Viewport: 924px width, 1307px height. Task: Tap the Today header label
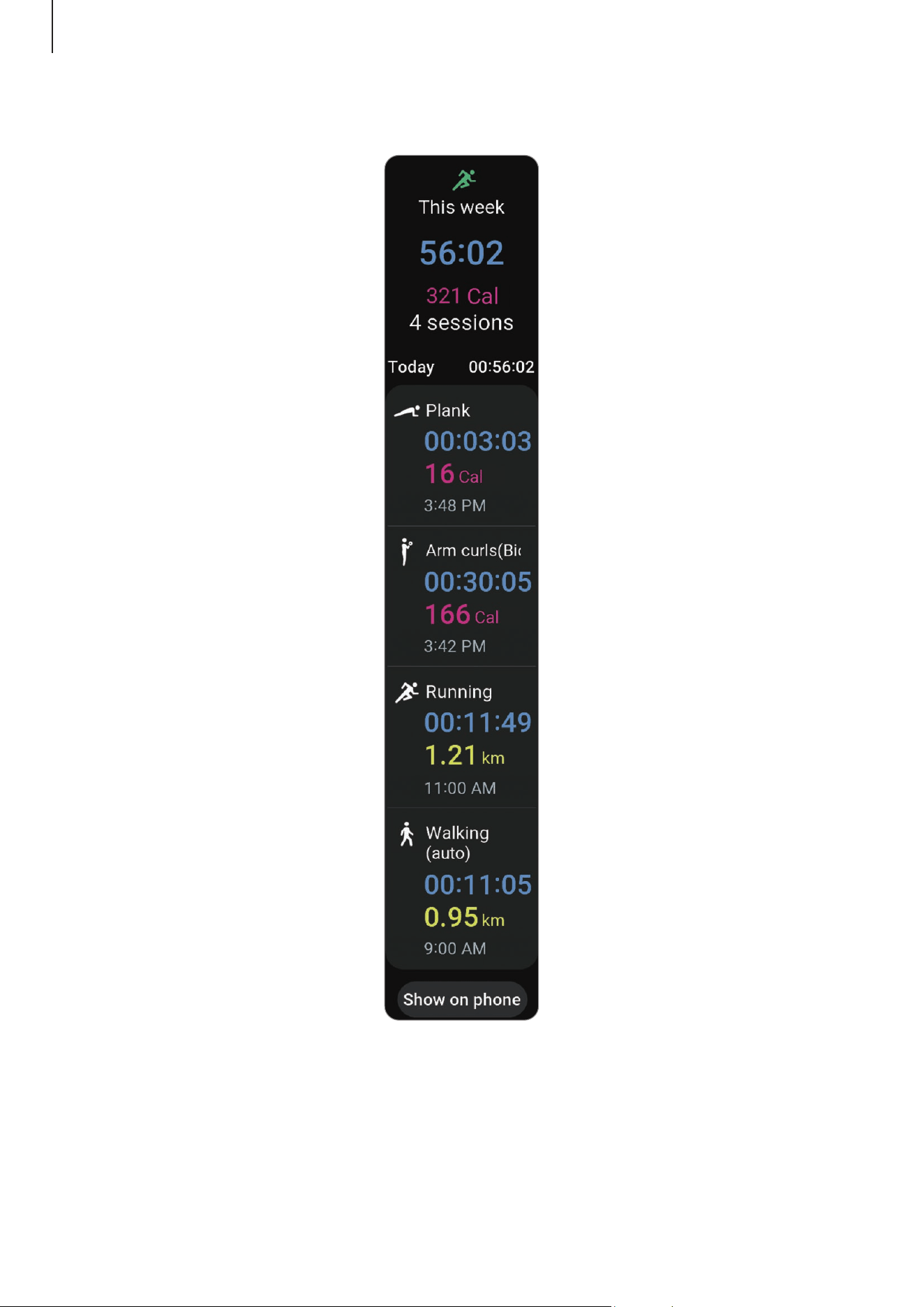click(411, 367)
